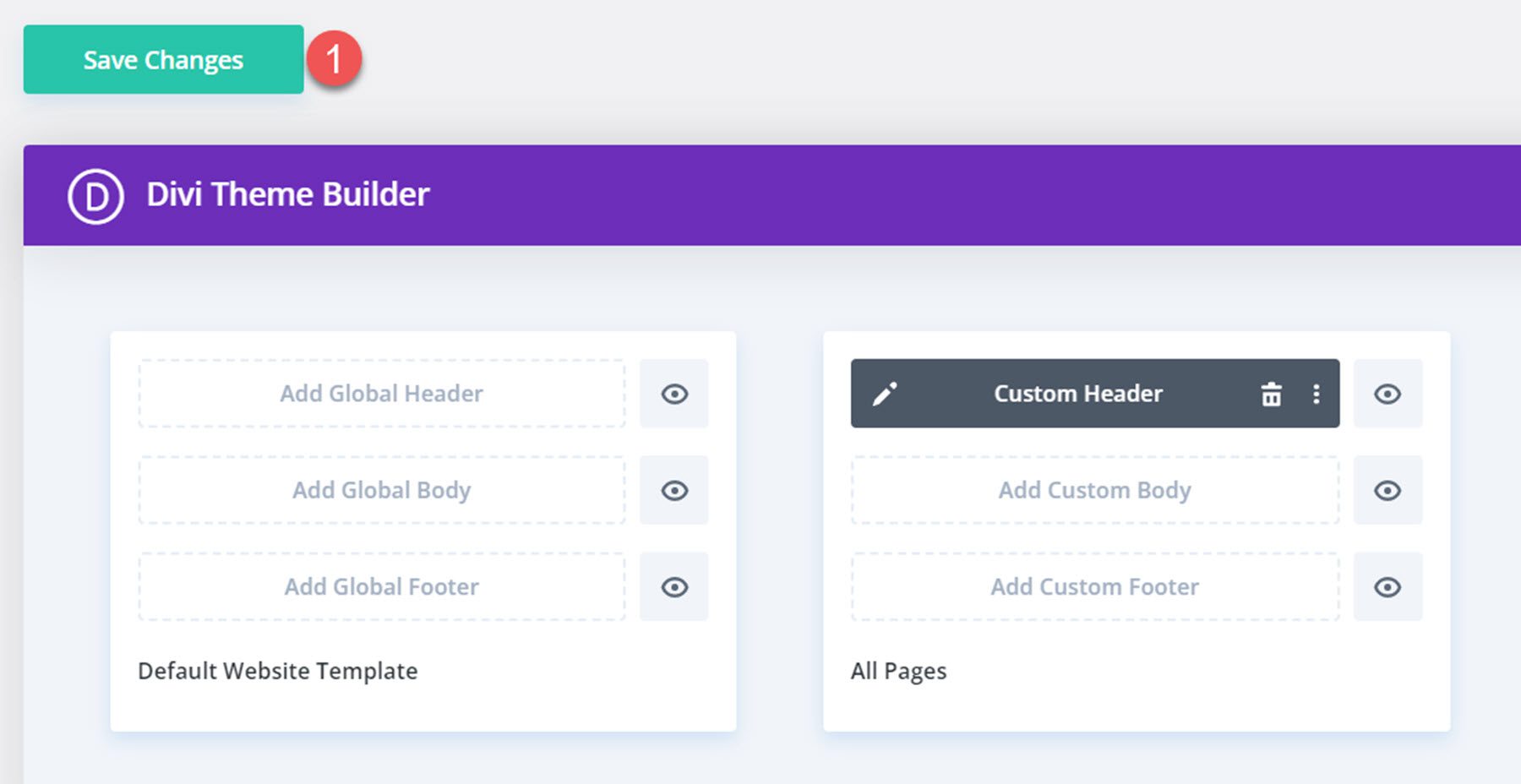
Task: Click the green Save Changes bar area
Action: coord(162,59)
